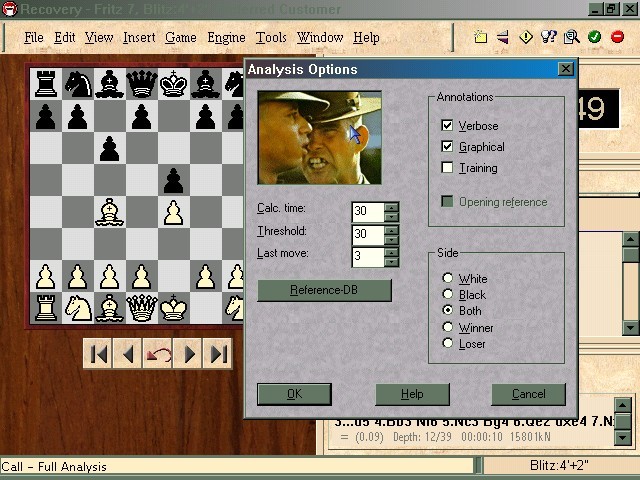The width and height of the screenshot is (640, 480).
Task: Decrease Last move with down spinner arrow
Action: click(391, 262)
